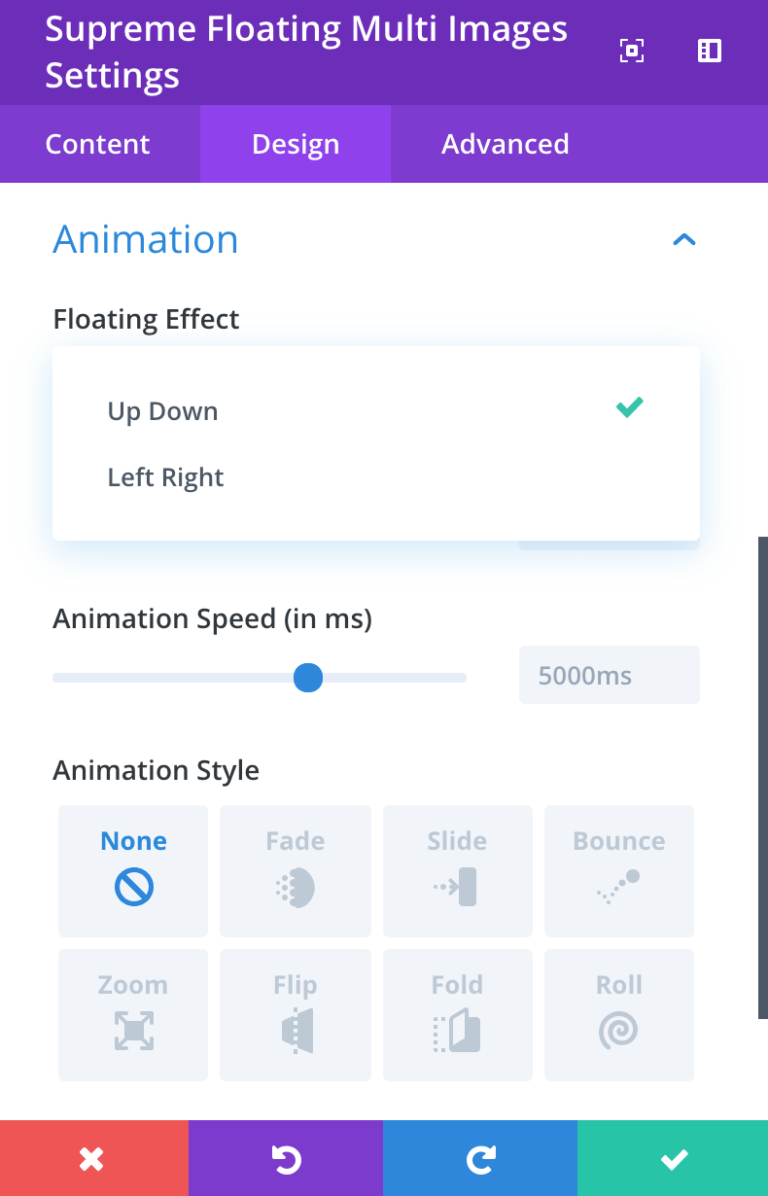This screenshot has width=768, height=1196.
Task: Undo the last change
Action: point(286,1159)
